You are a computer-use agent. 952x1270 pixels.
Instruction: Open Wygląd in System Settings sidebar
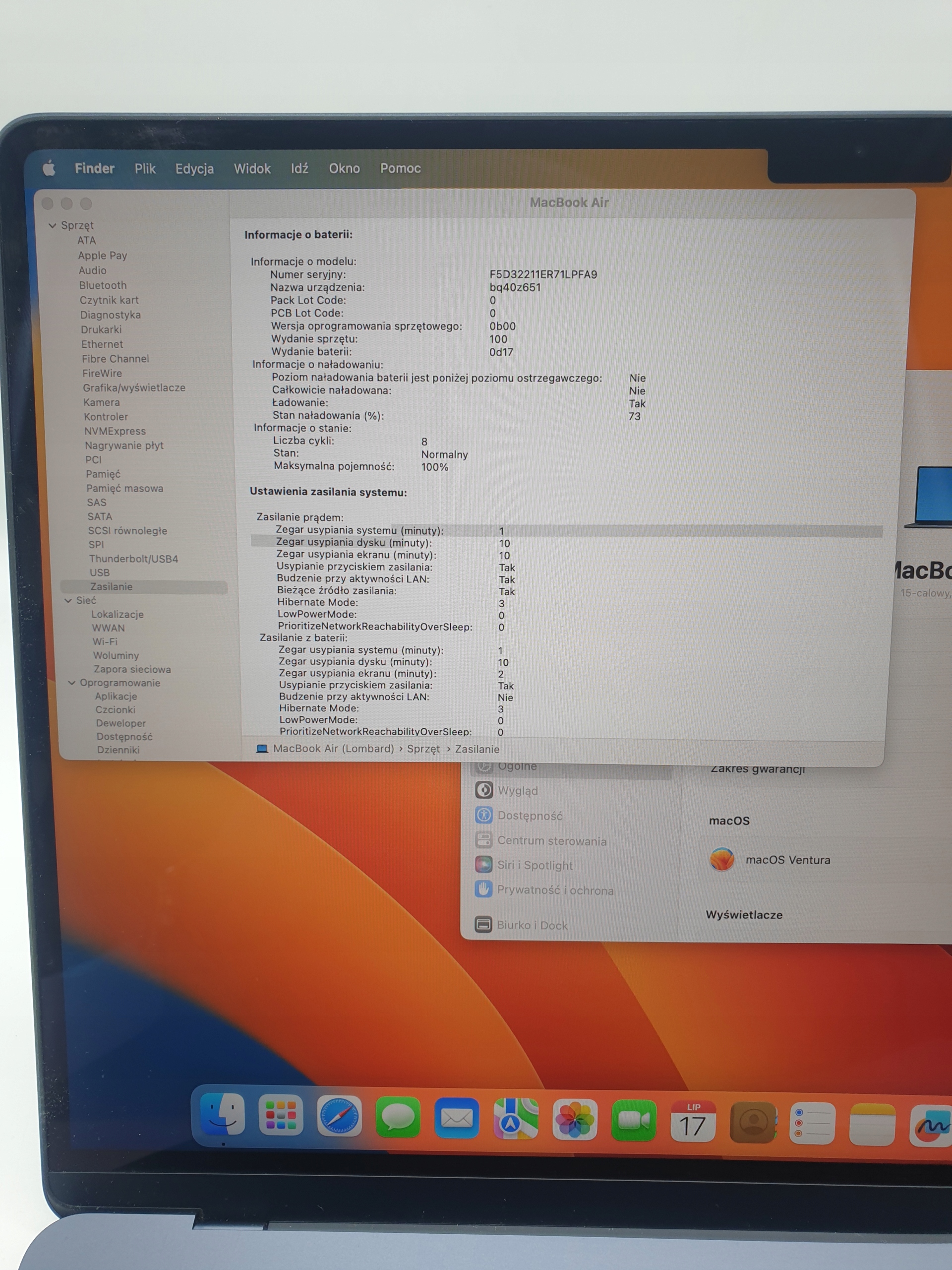pos(517,791)
